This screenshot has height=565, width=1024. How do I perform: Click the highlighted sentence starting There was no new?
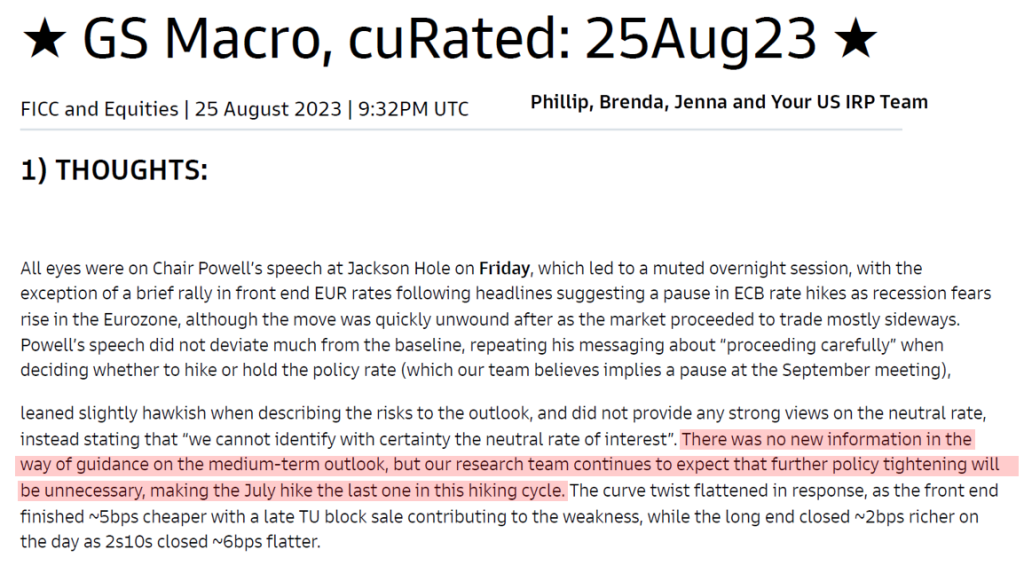click(x=507, y=464)
